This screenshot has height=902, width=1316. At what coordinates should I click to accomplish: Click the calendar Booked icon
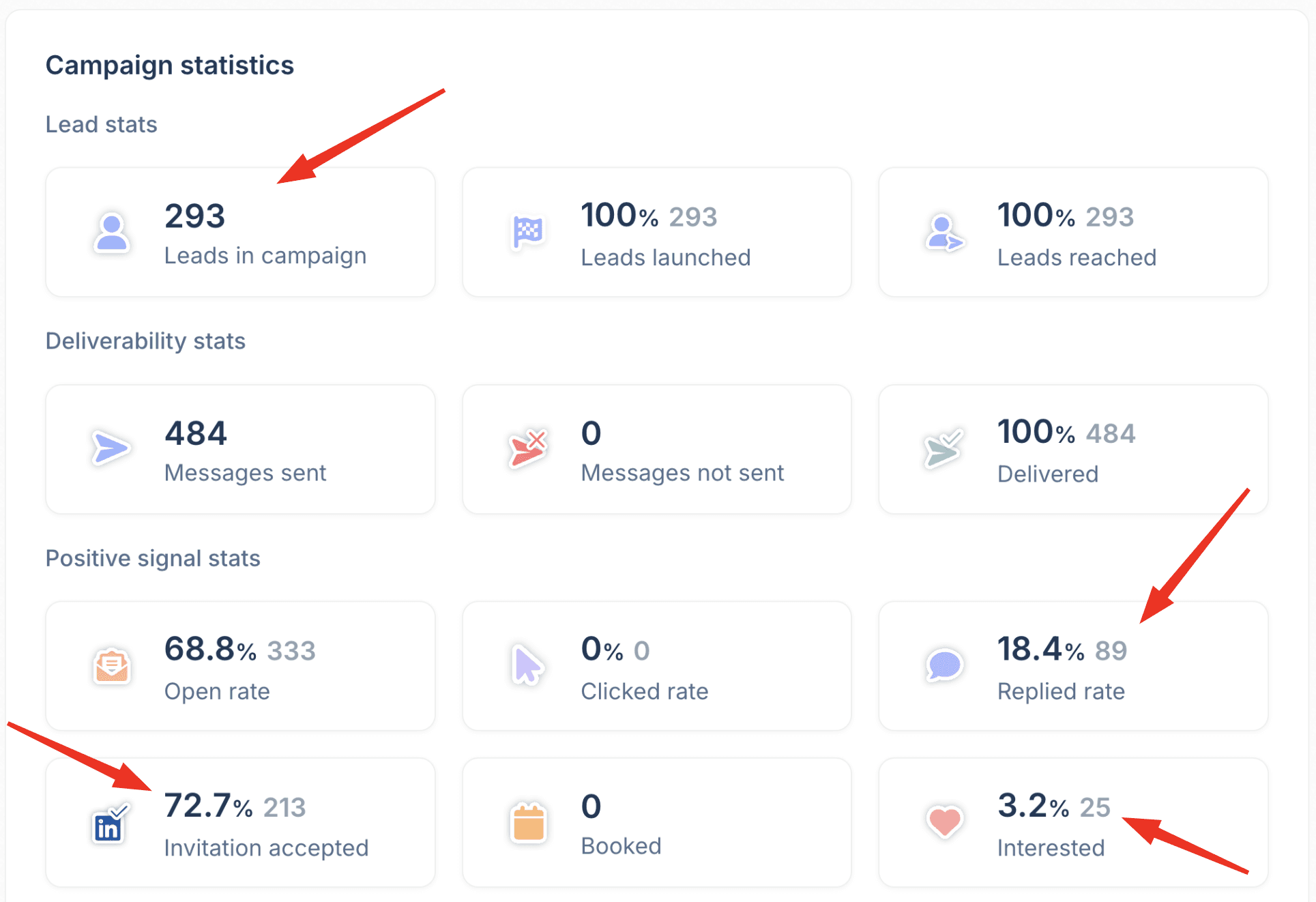528,823
